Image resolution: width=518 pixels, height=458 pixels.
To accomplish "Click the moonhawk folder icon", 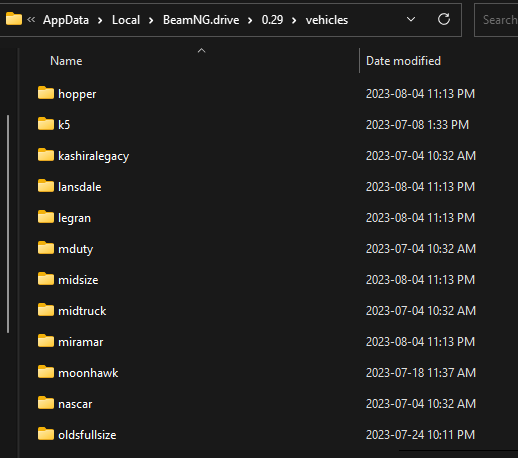I will coord(46,372).
